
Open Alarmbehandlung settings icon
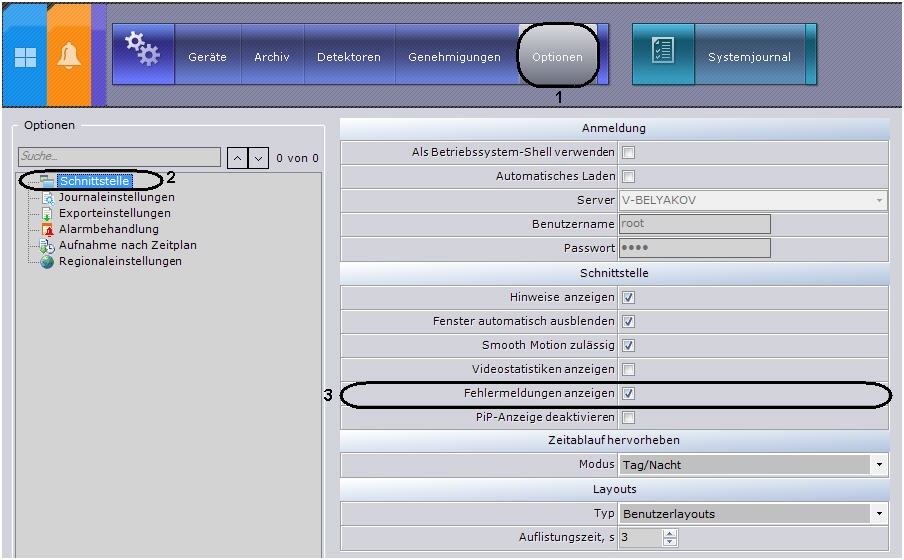pos(47,230)
